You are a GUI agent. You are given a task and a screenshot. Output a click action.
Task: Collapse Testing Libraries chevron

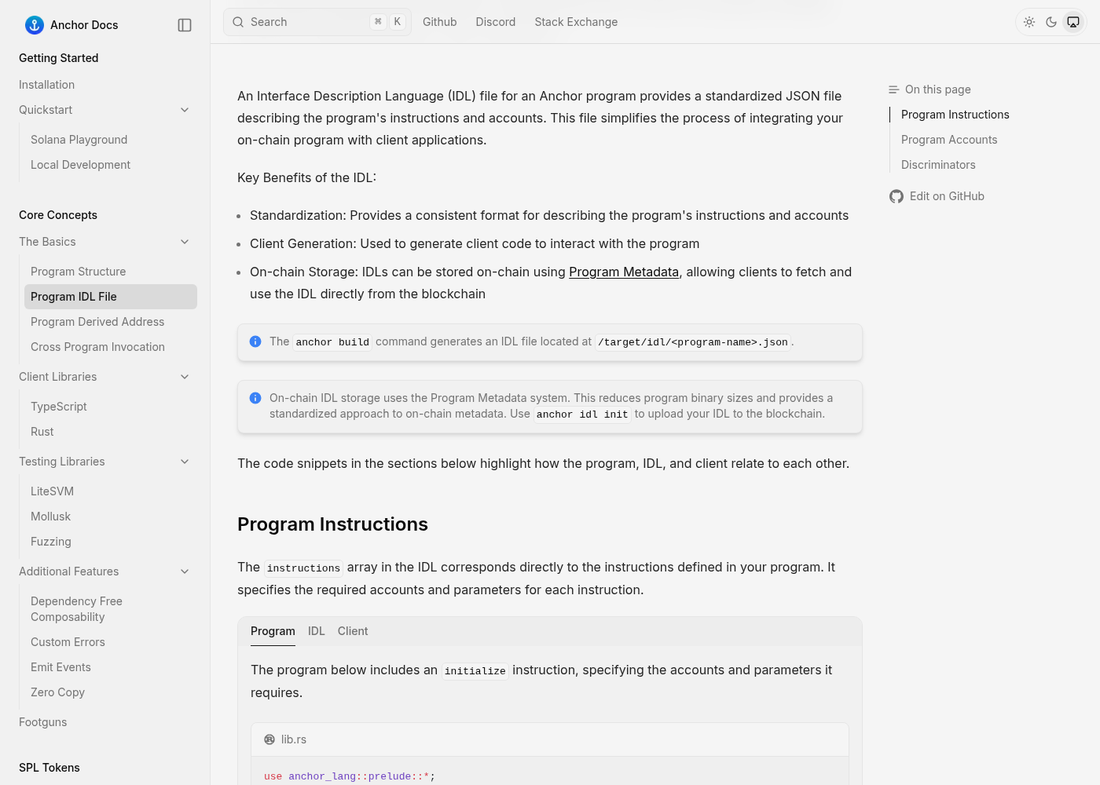point(185,462)
